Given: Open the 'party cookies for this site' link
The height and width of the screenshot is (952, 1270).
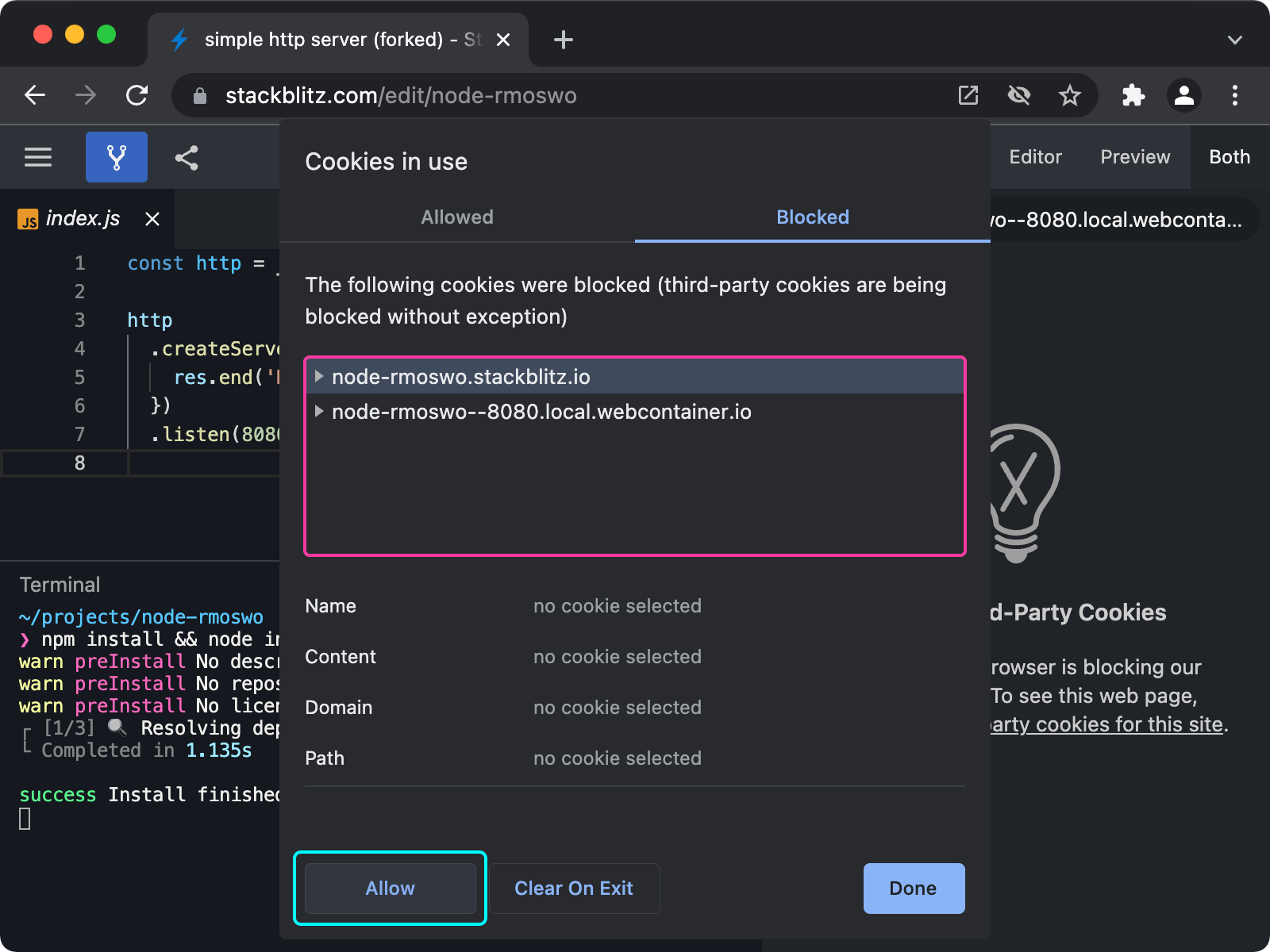Looking at the screenshot, I should (1105, 724).
